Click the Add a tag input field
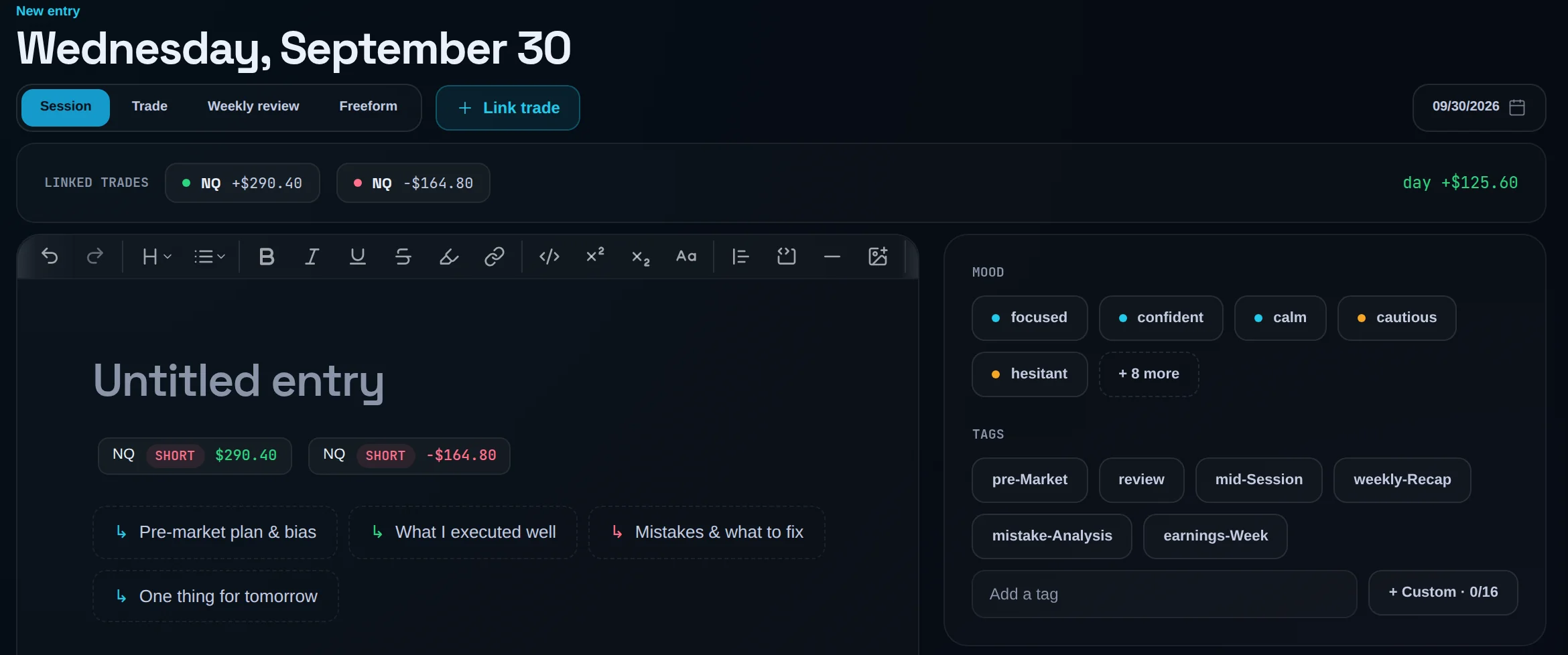This screenshot has height=655, width=1568. pyautogui.click(x=1164, y=594)
